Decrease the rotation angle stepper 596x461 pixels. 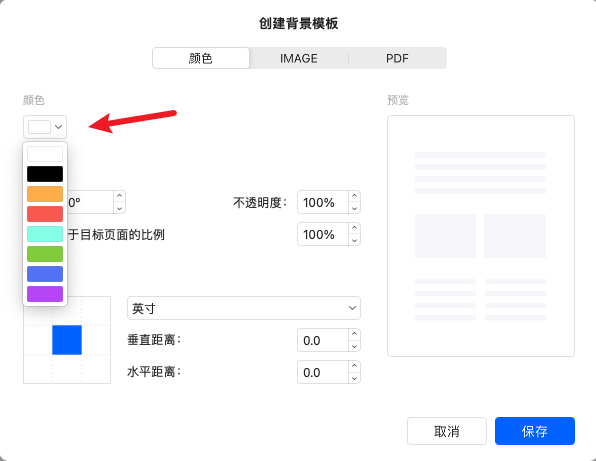[x=119, y=208]
